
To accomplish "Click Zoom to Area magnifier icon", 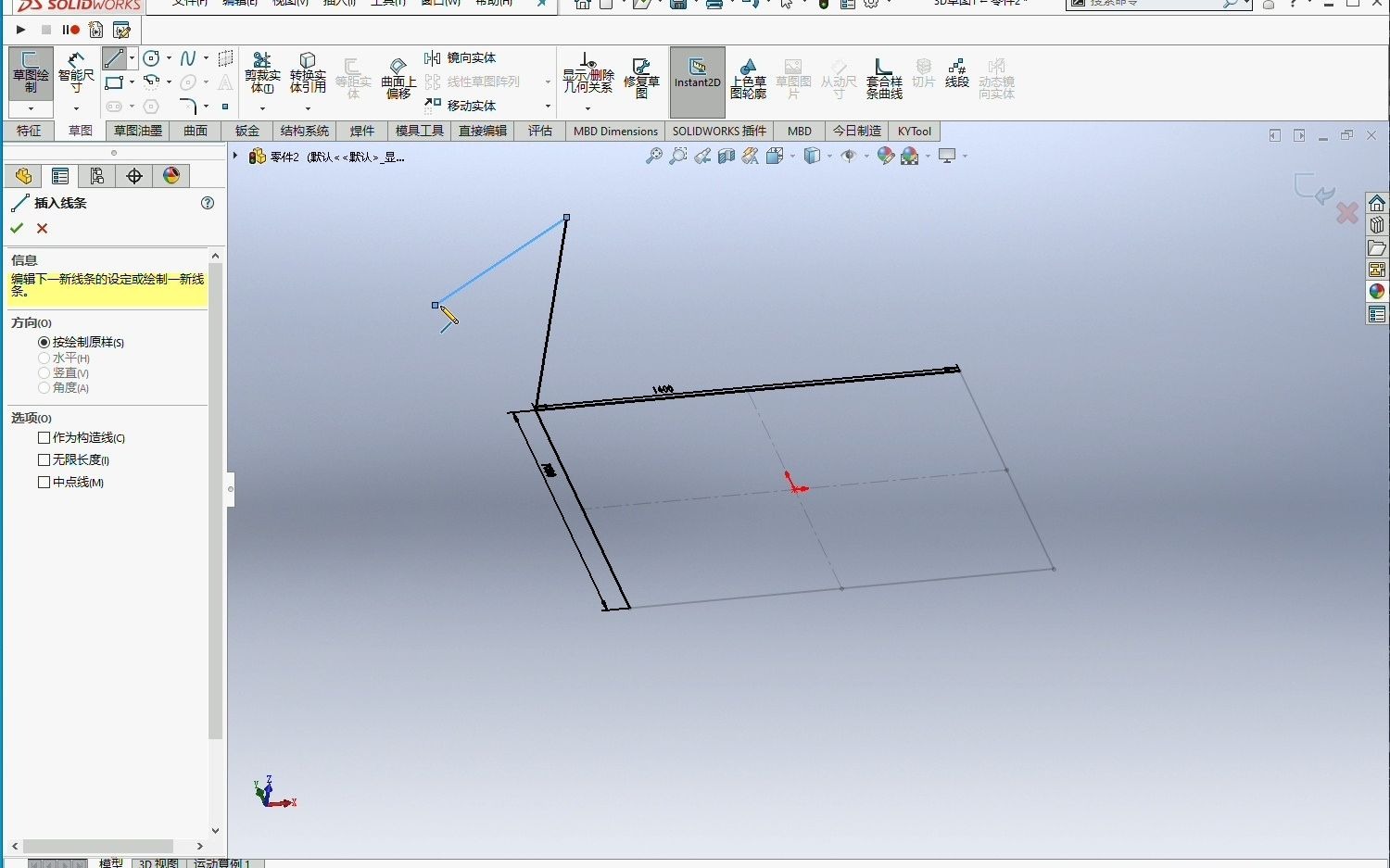I will pos(678,156).
